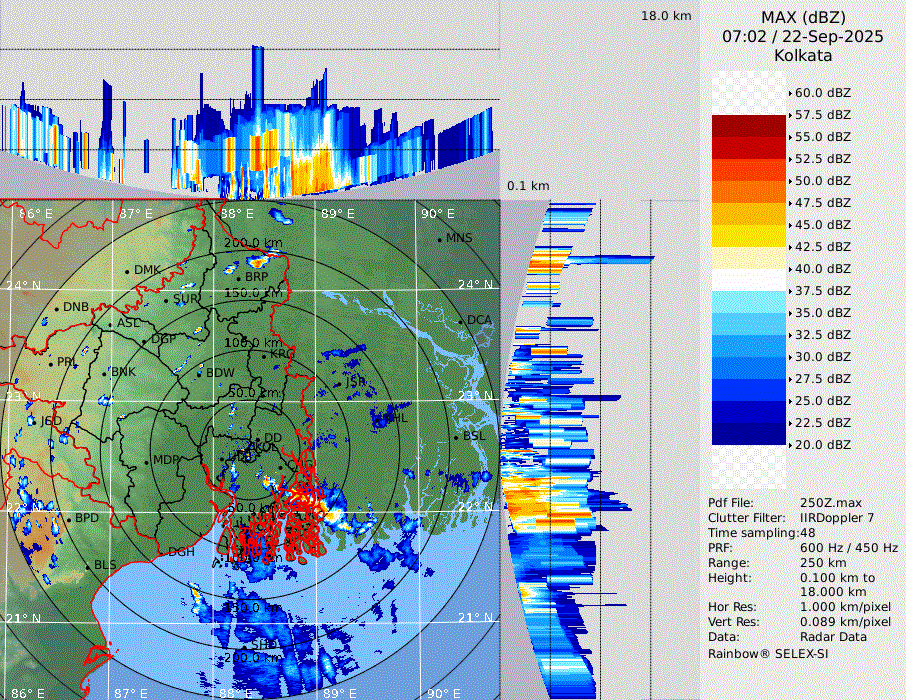Click the dark red swatch atop color scale

pos(749,126)
